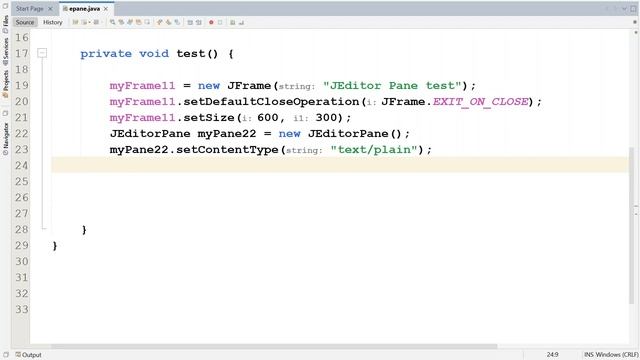Image resolution: width=640 pixels, height=360 pixels.
Task: Maximize the editor window icon
Action: (633, 9)
